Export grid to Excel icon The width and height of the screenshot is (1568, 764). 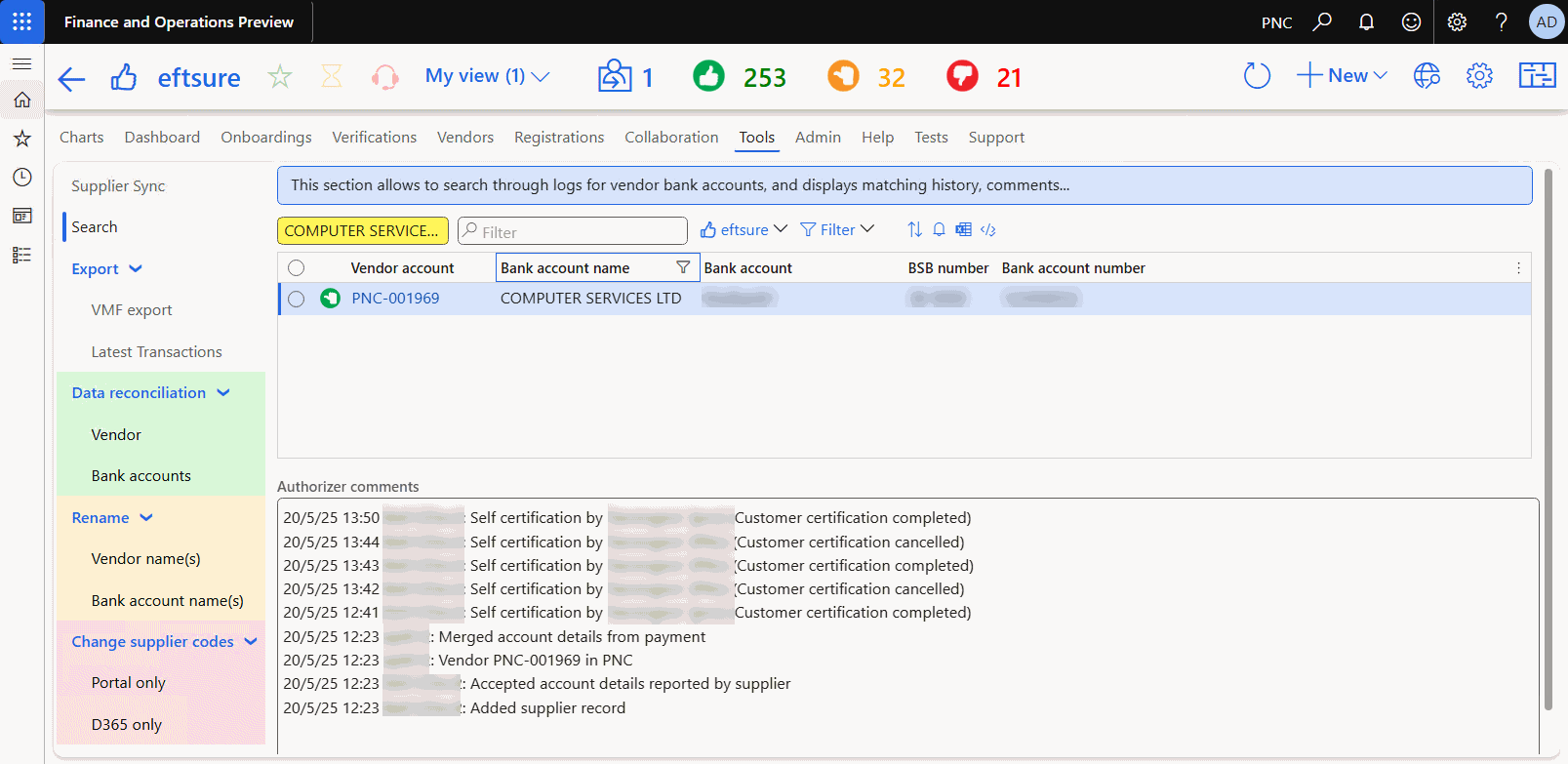pos(963,229)
